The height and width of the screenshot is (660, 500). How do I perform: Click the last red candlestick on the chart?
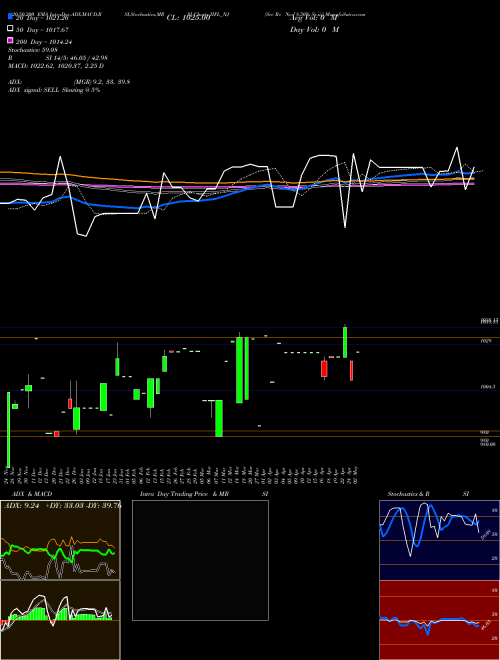click(351, 370)
